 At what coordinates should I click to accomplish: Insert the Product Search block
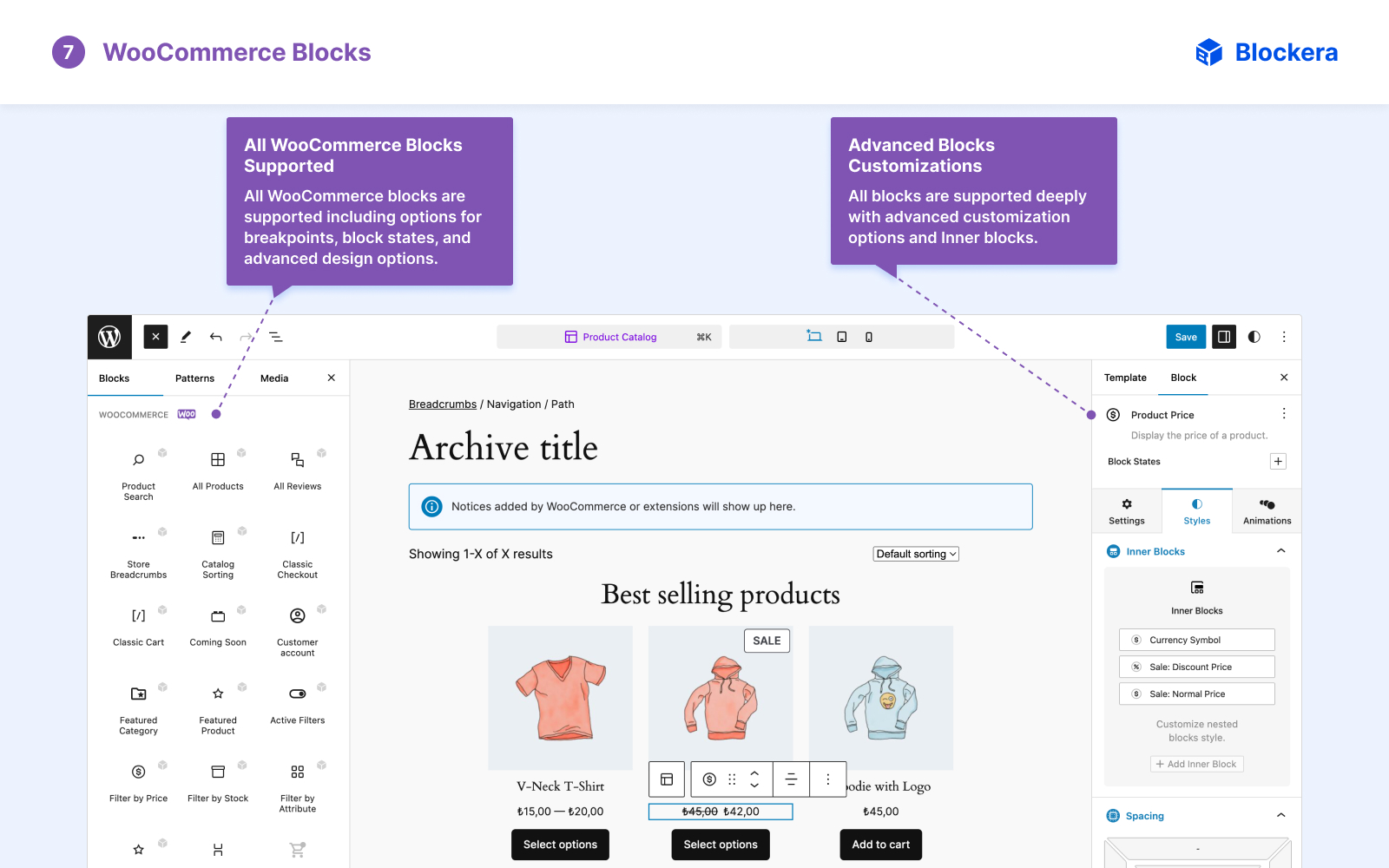[139, 474]
